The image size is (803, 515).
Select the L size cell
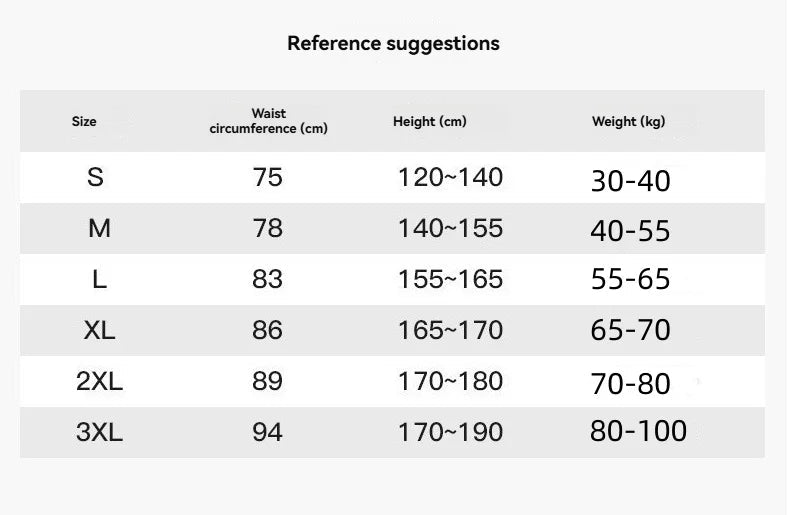(x=99, y=279)
